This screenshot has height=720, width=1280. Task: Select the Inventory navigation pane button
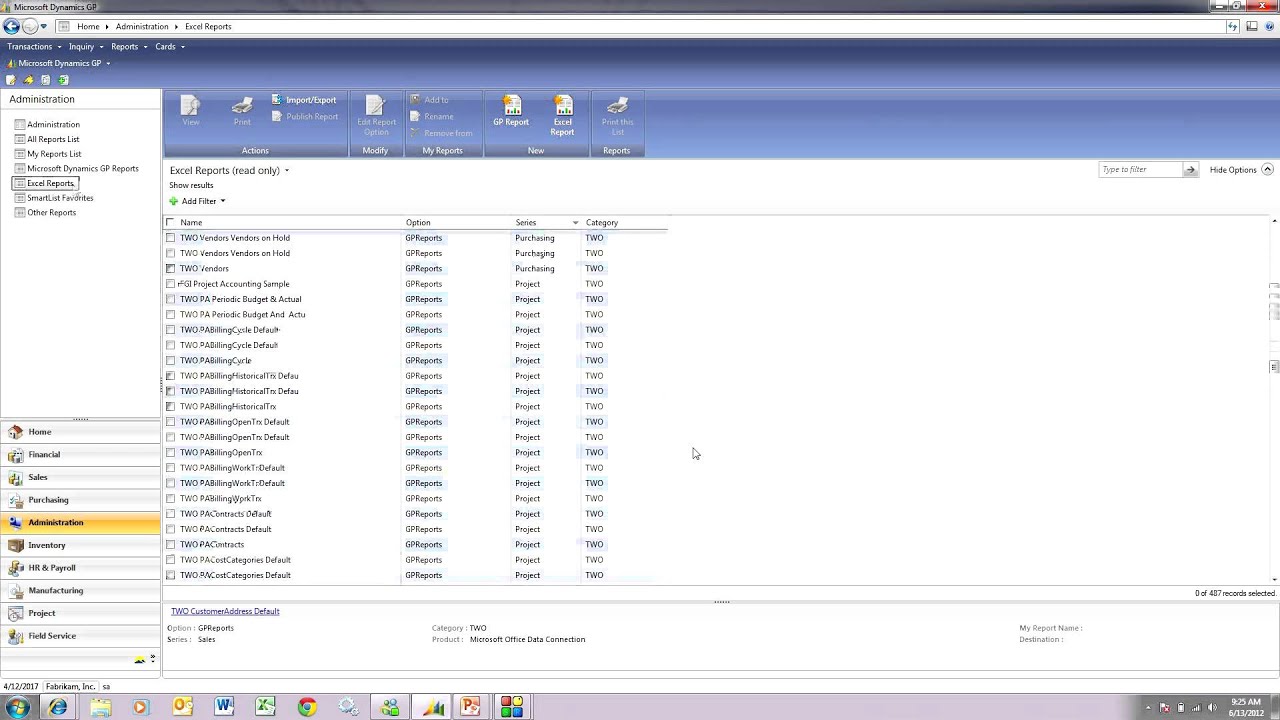pyautogui.click(x=80, y=545)
